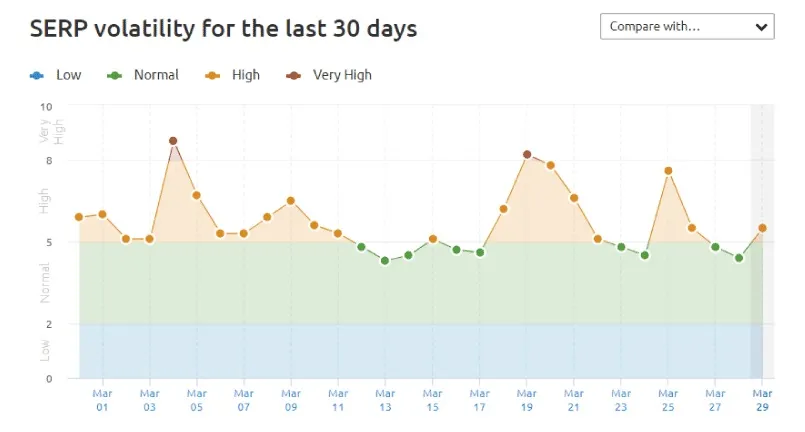
Task: Click the orange High legend marker icon
Action: (x=212, y=75)
